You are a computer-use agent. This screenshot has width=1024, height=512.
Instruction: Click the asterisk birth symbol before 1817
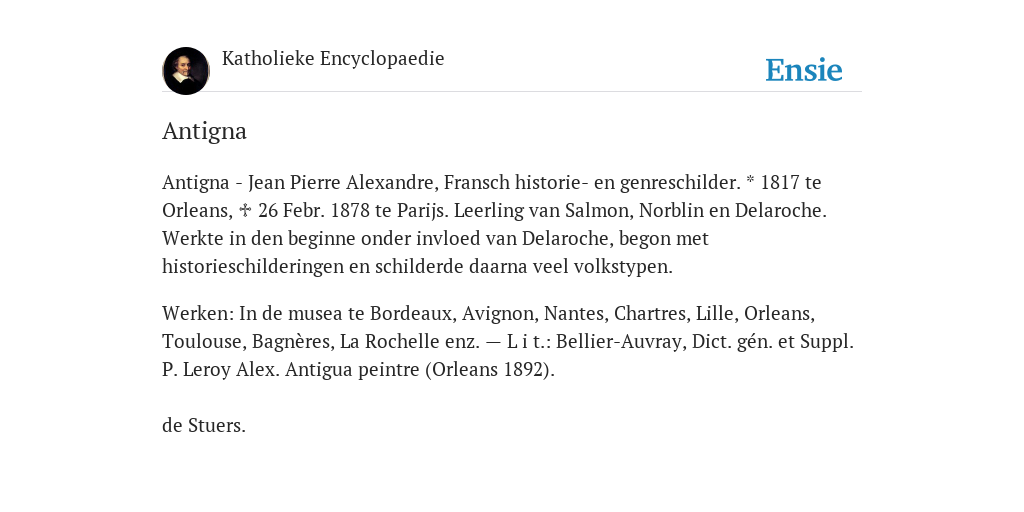point(750,180)
